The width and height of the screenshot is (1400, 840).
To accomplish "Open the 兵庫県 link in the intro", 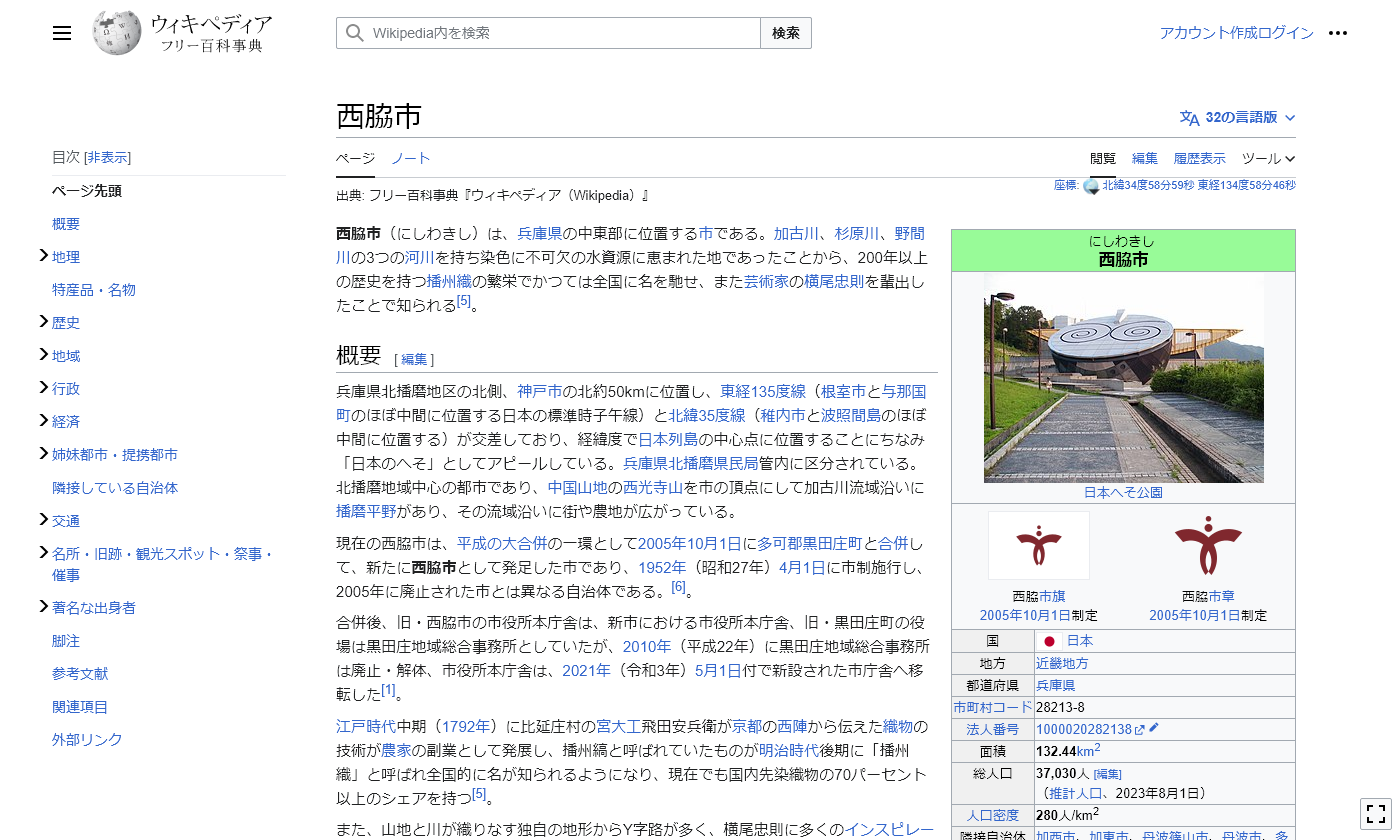I will click(x=540, y=233).
